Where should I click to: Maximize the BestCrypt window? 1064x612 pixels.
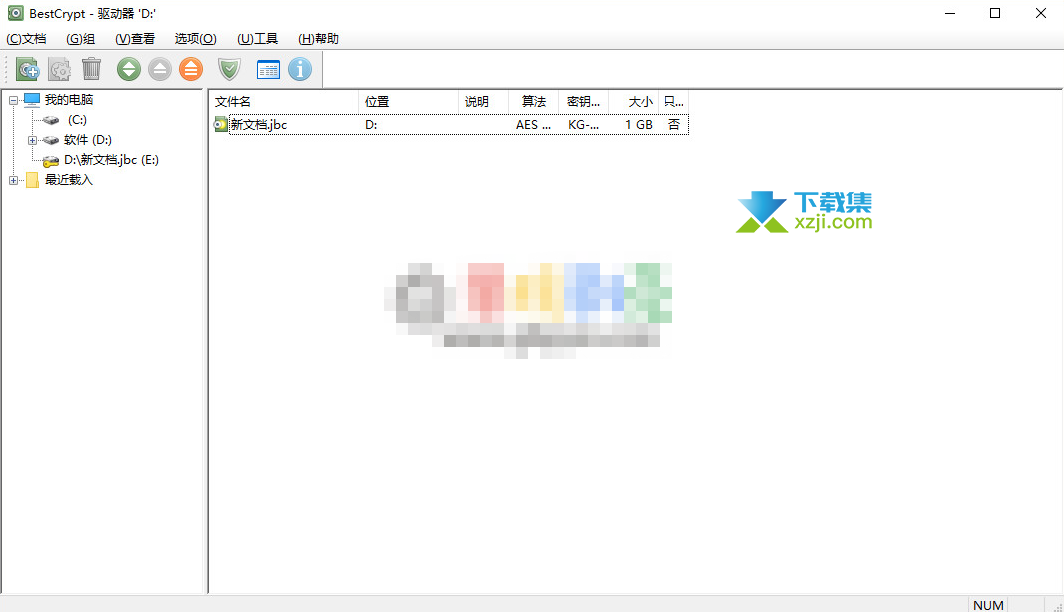995,14
